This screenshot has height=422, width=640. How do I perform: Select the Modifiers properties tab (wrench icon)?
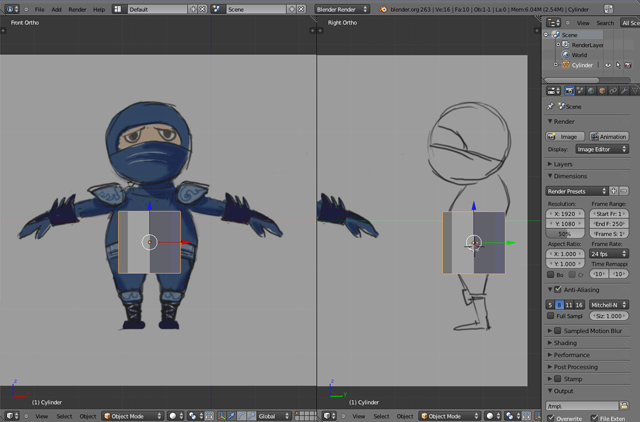tap(624, 91)
